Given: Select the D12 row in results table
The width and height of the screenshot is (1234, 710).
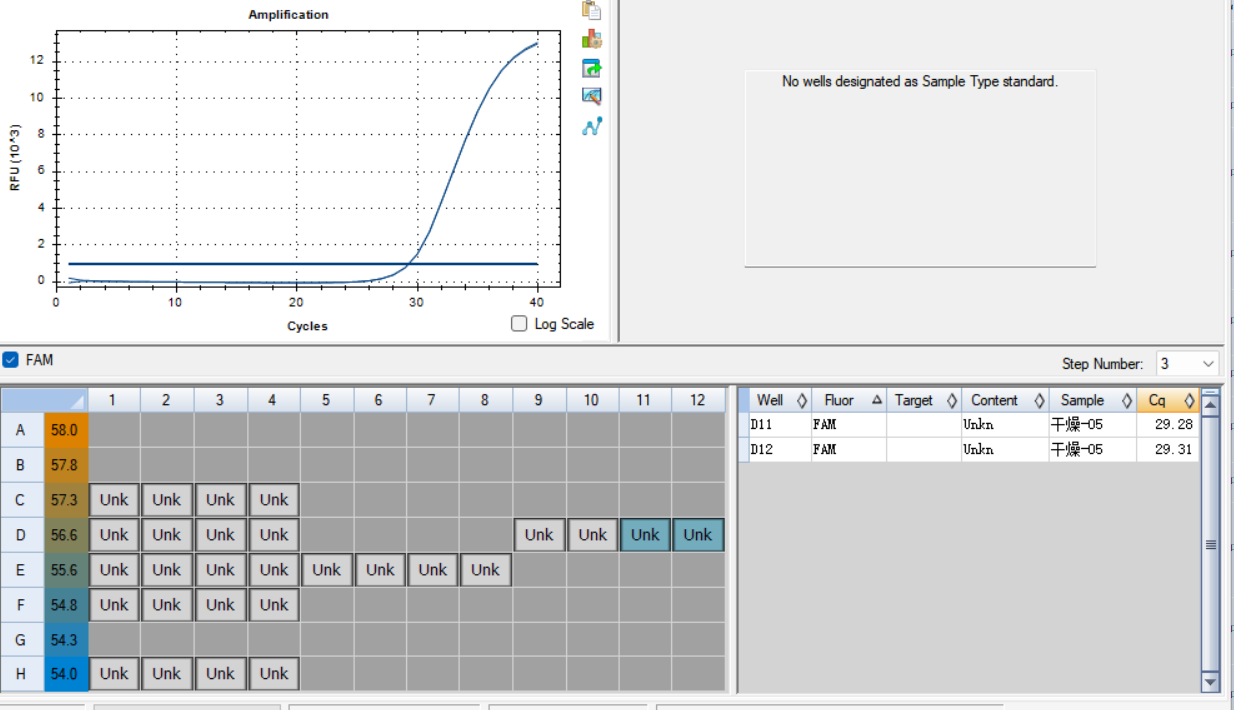Looking at the screenshot, I should pyautogui.click(x=968, y=450).
